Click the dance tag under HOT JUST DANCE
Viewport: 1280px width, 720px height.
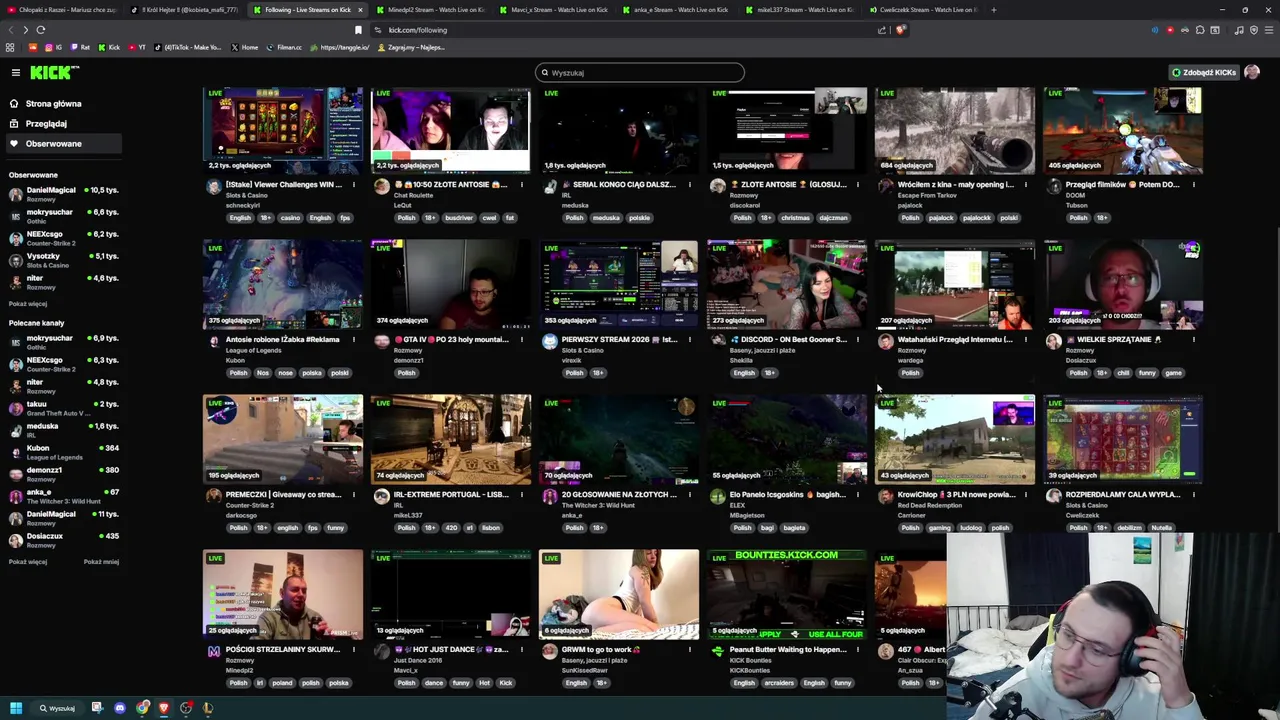tap(433, 683)
